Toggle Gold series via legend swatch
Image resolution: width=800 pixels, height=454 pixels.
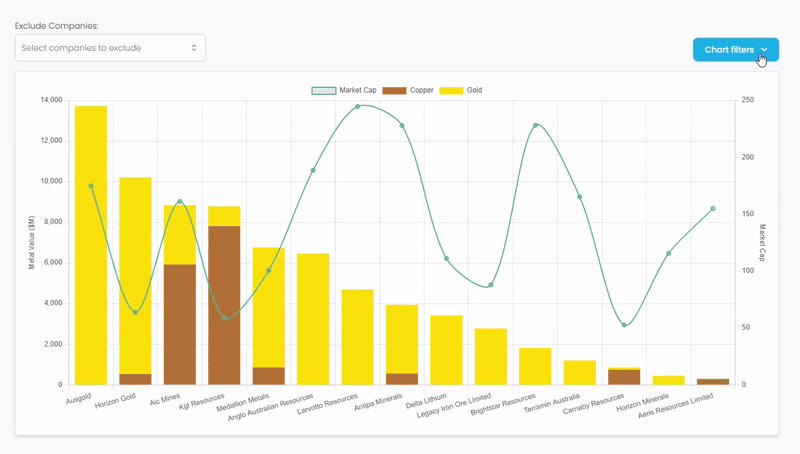tap(452, 90)
